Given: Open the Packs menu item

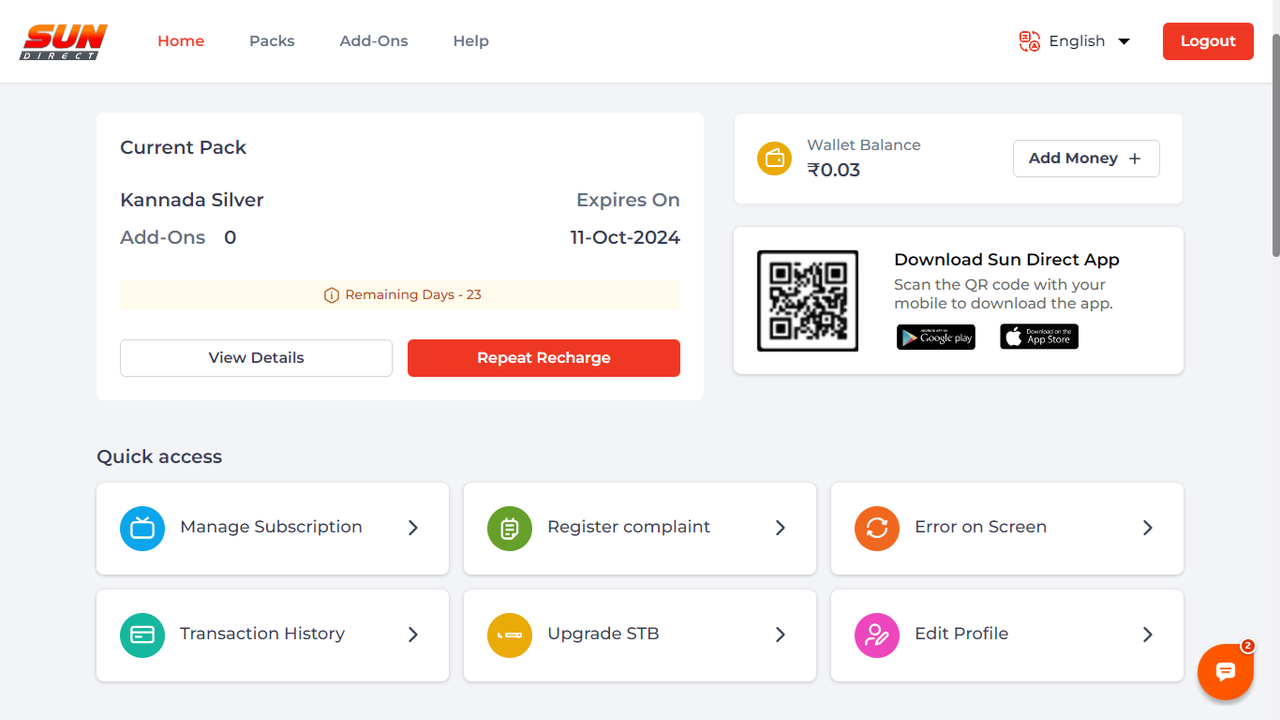Looking at the screenshot, I should coord(272,41).
